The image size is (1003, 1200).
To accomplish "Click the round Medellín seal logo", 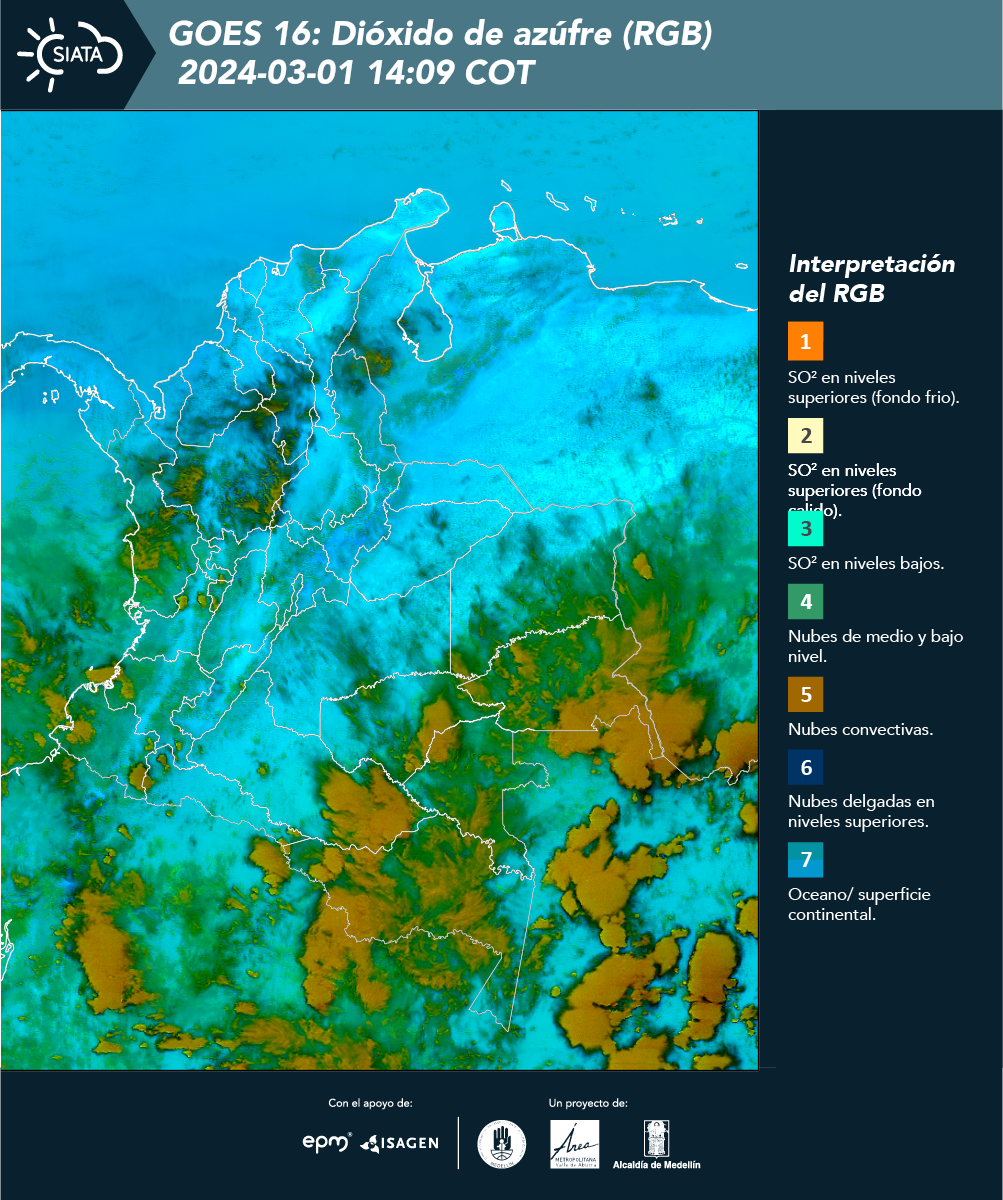I will click(501, 1144).
